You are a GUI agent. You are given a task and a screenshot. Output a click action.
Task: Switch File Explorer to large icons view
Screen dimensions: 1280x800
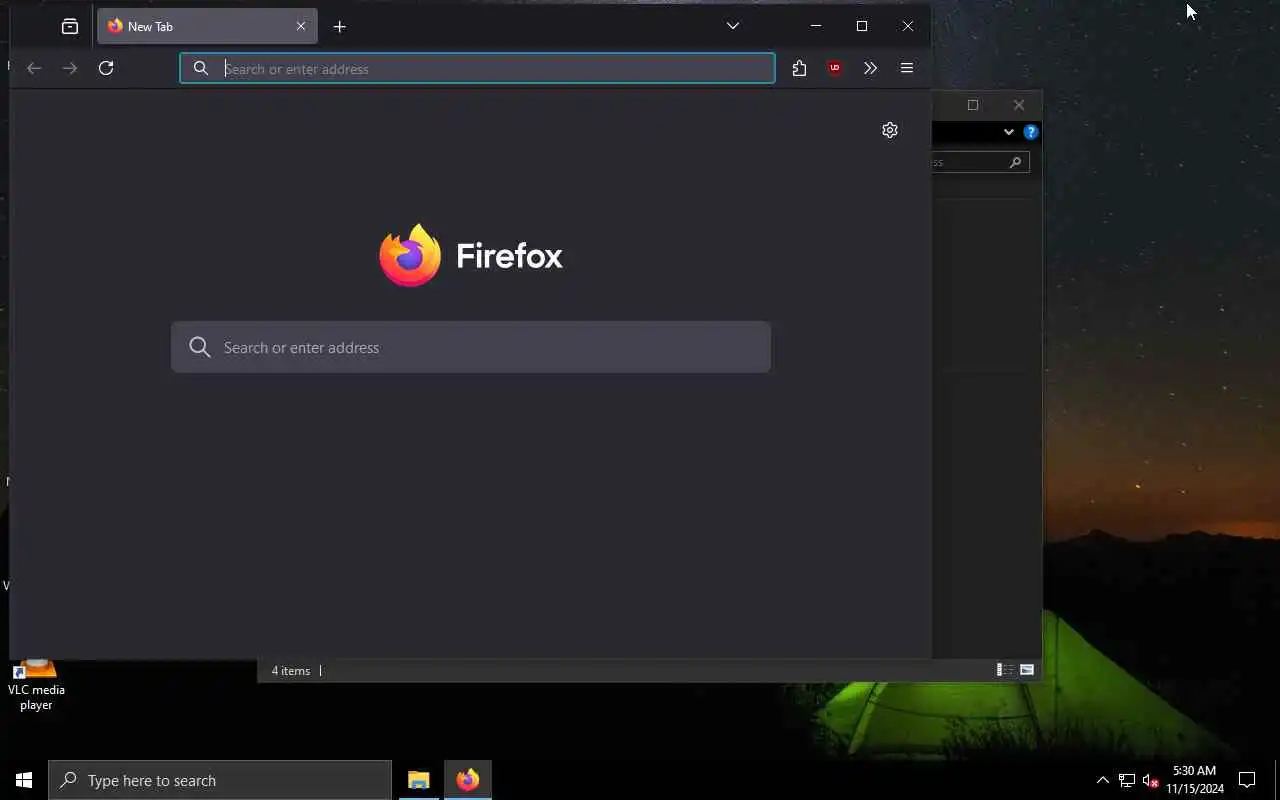(x=1027, y=670)
